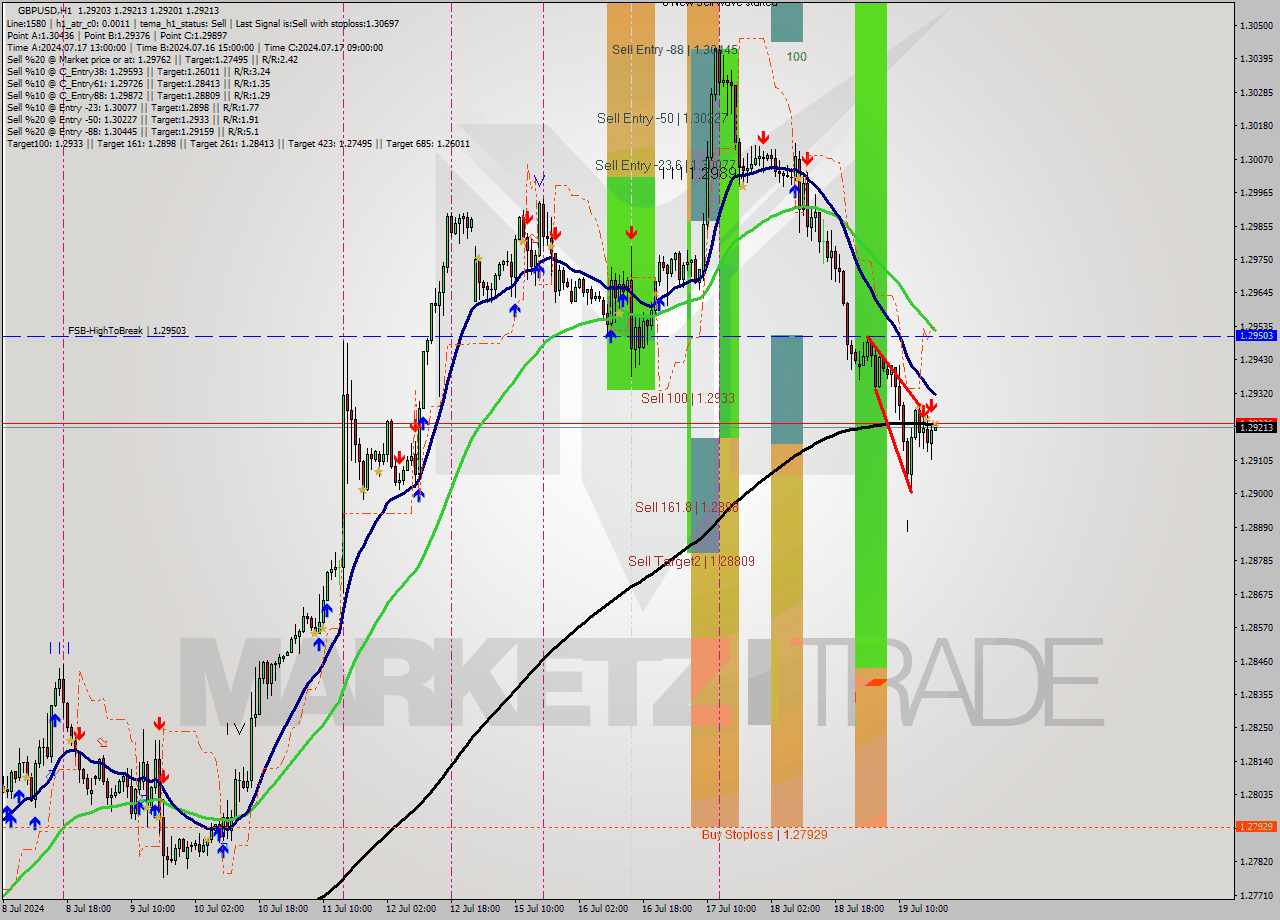
Task: Select the Sell 161.8 level label
Action: pyautogui.click(x=687, y=507)
